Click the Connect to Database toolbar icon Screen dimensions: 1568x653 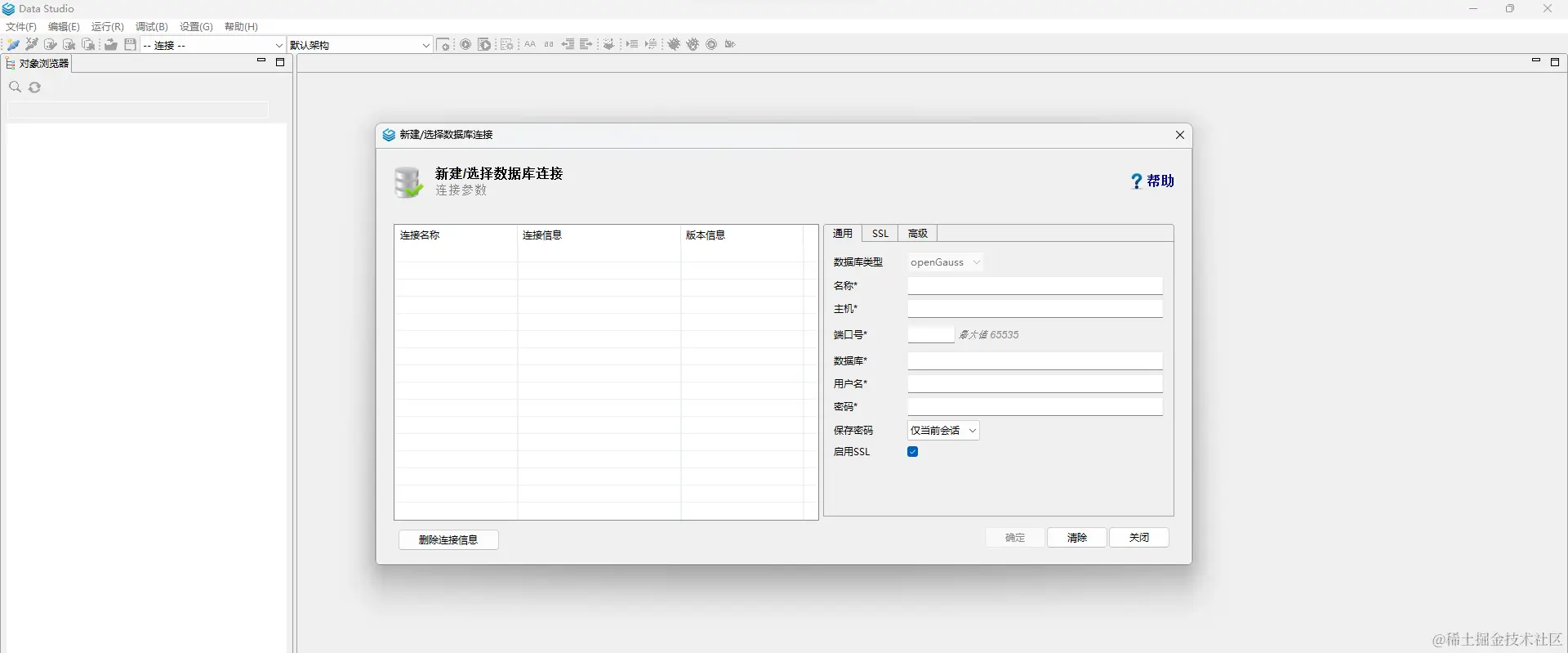(x=51, y=45)
